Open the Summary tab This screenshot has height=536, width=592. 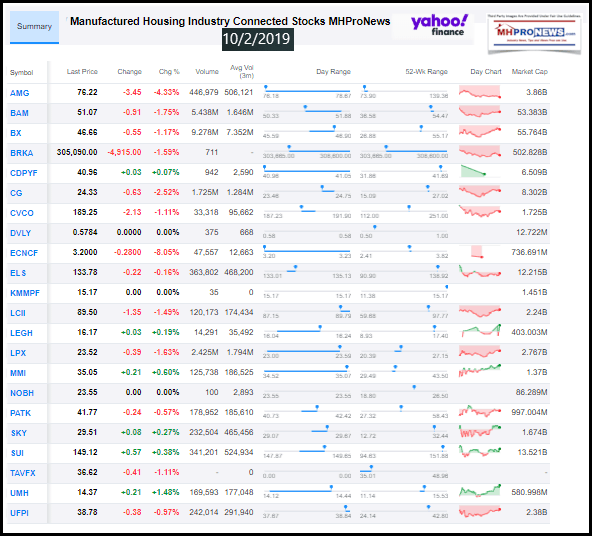pyautogui.click(x=34, y=26)
